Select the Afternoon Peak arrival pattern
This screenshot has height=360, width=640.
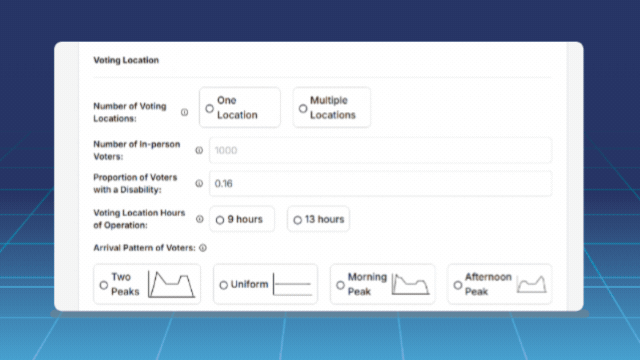(458, 285)
